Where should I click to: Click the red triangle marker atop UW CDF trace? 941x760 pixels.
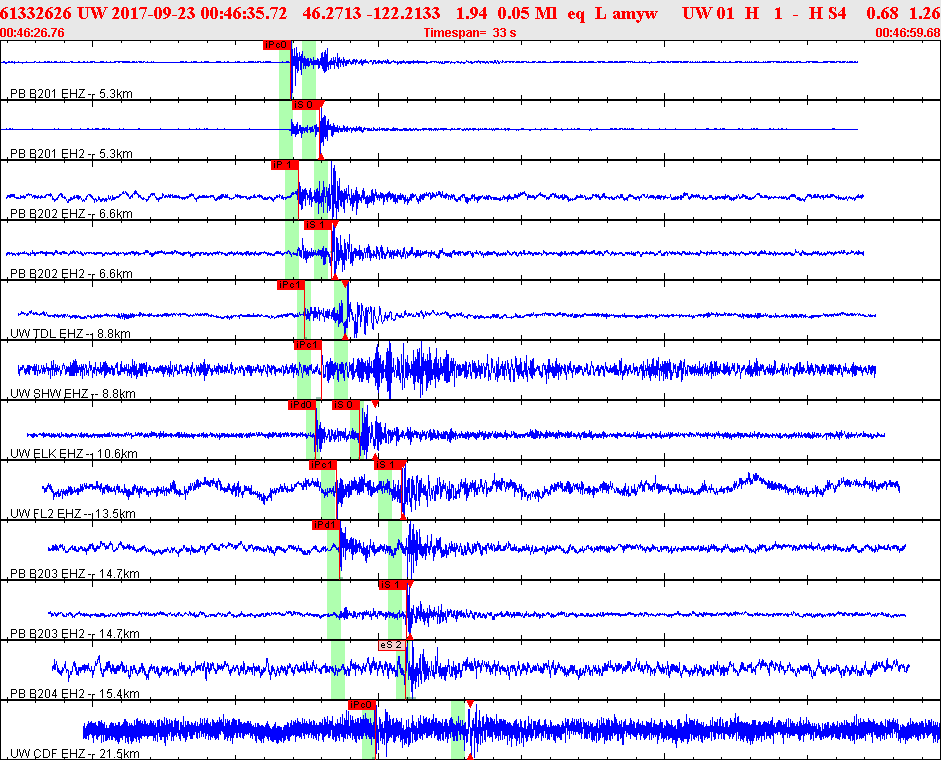[x=469, y=704]
